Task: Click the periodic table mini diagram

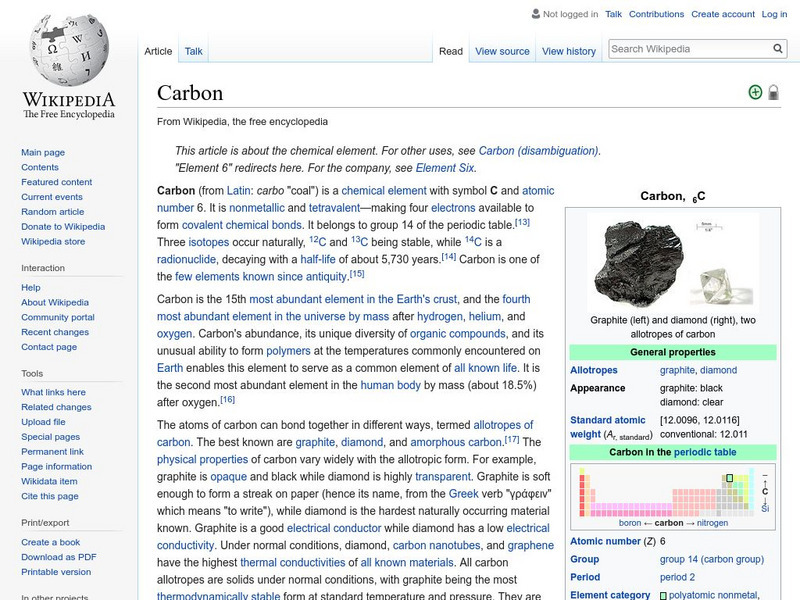Action: pos(667,494)
